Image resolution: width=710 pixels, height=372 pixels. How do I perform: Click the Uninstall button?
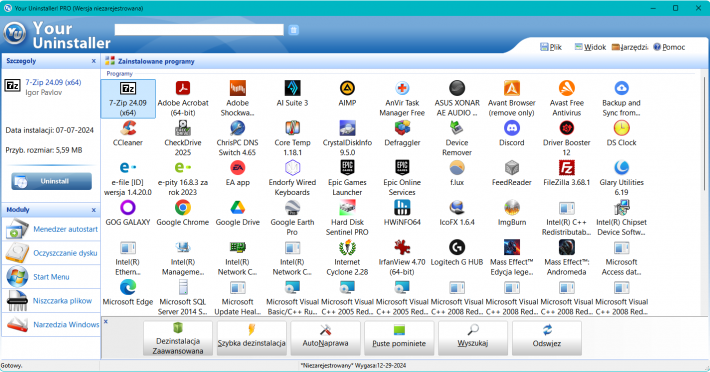[x=52, y=181]
